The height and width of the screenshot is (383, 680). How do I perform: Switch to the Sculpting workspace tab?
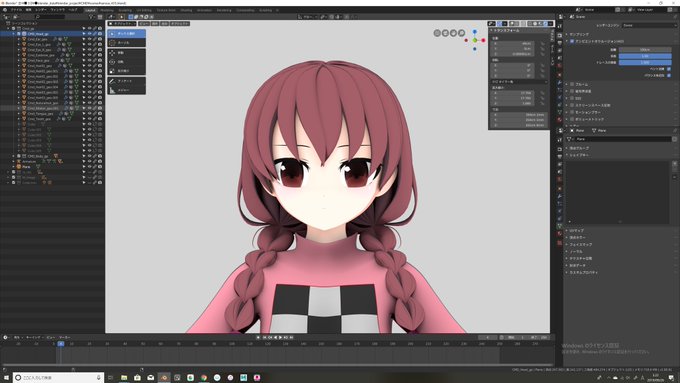[125, 10]
